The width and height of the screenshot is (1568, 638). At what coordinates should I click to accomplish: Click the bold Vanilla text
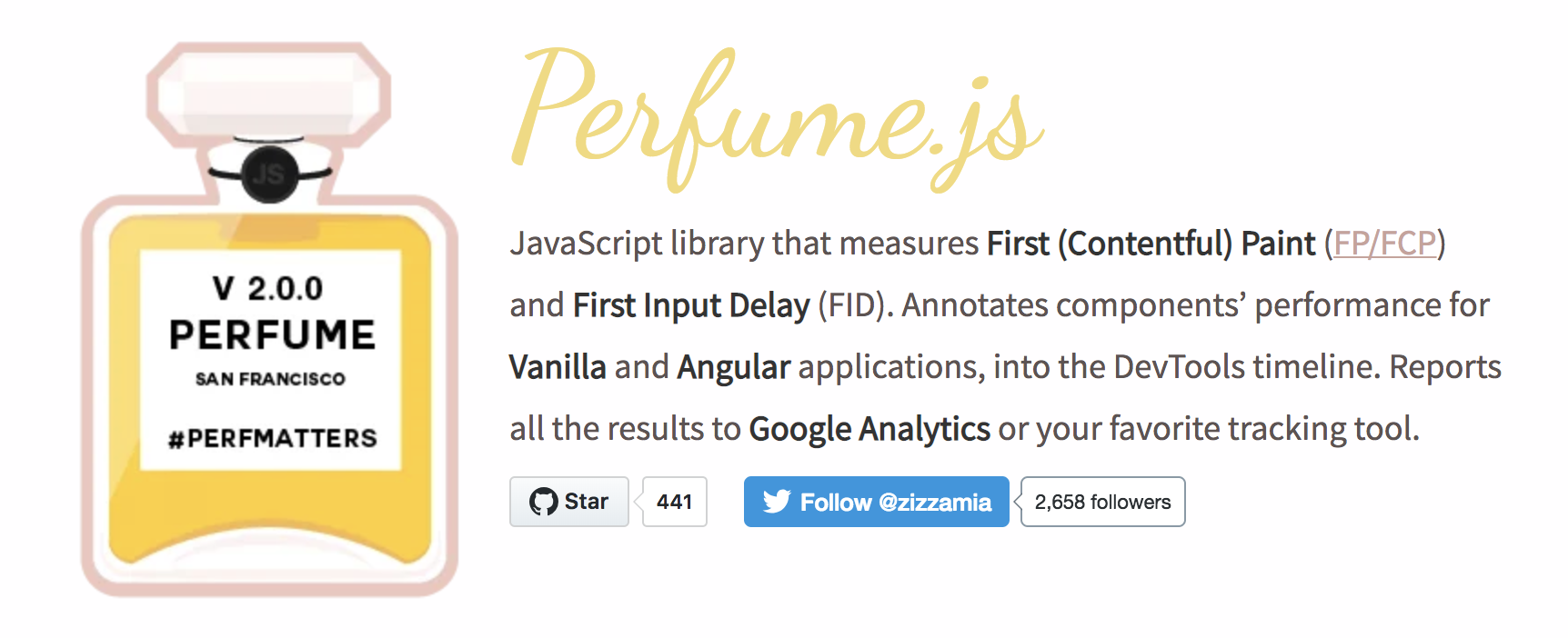(x=558, y=367)
